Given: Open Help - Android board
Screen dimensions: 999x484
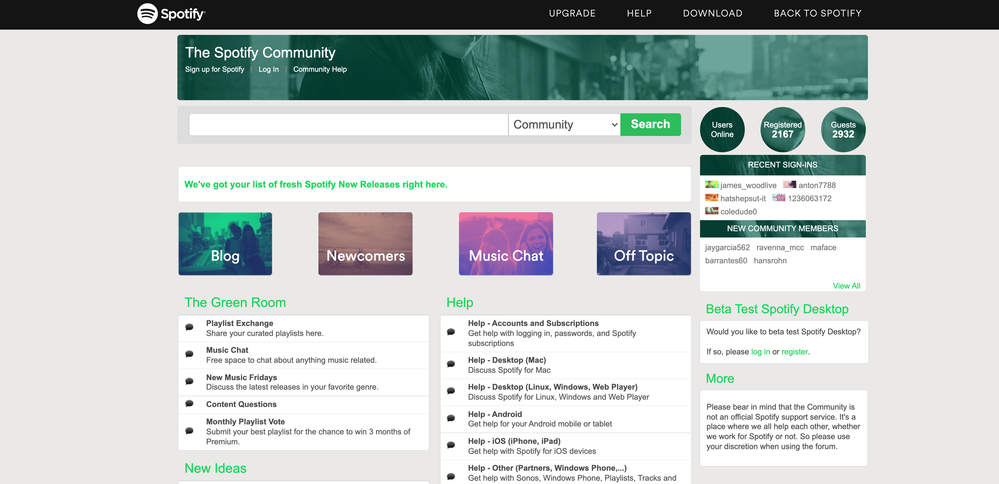Looking at the screenshot, I should click(x=495, y=415).
